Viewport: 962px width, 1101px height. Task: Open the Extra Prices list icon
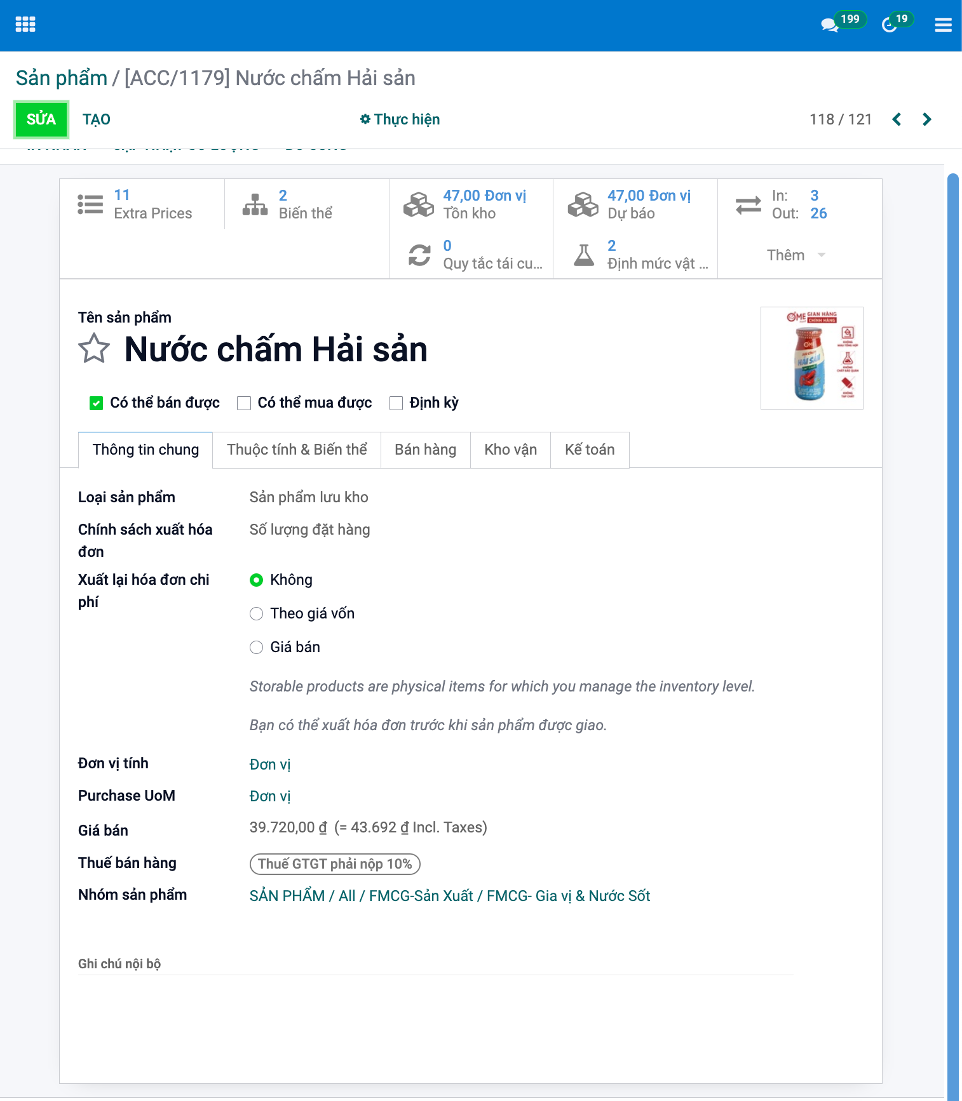tap(91, 204)
